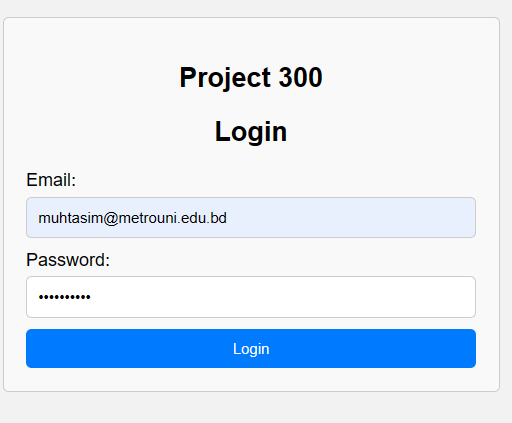The width and height of the screenshot is (512, 423).
Task: Click the 'Login' heading text
Action: pyautogui.click(x=251, y=132)
